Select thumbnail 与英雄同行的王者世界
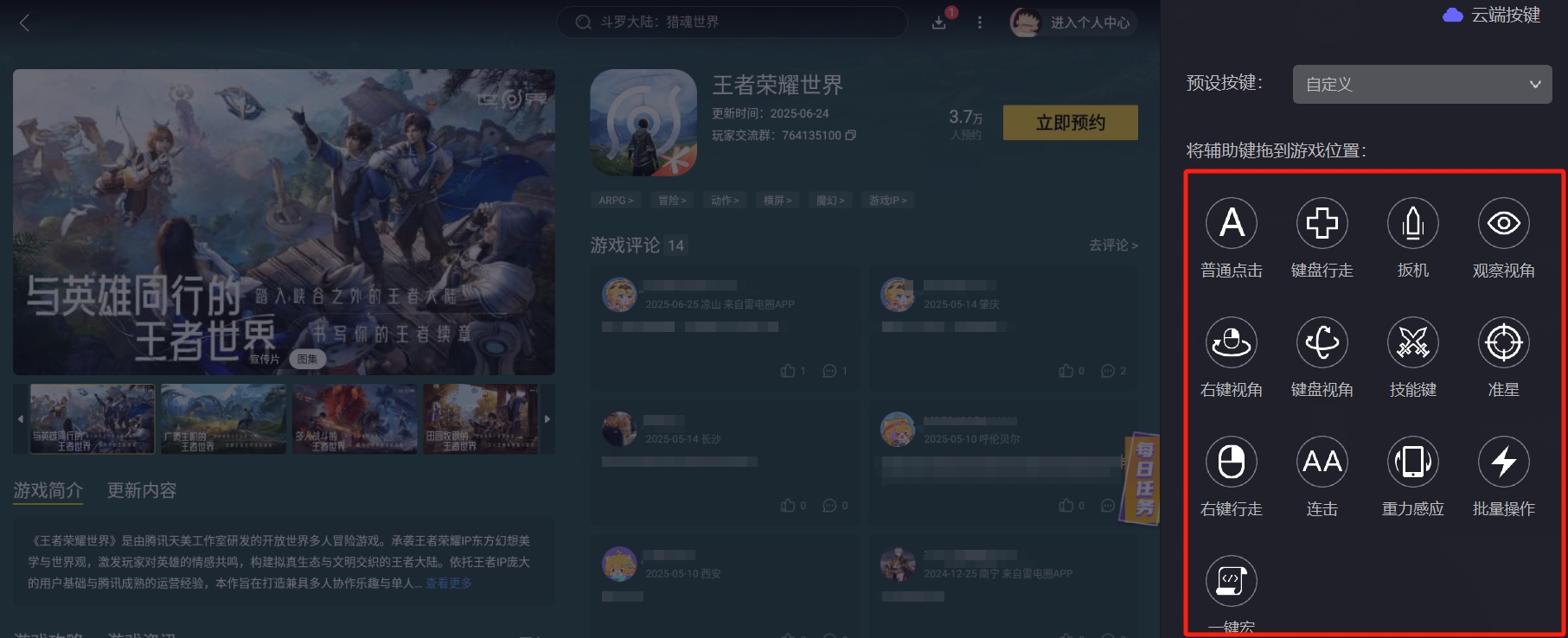1568x638 pixels. 93,419
